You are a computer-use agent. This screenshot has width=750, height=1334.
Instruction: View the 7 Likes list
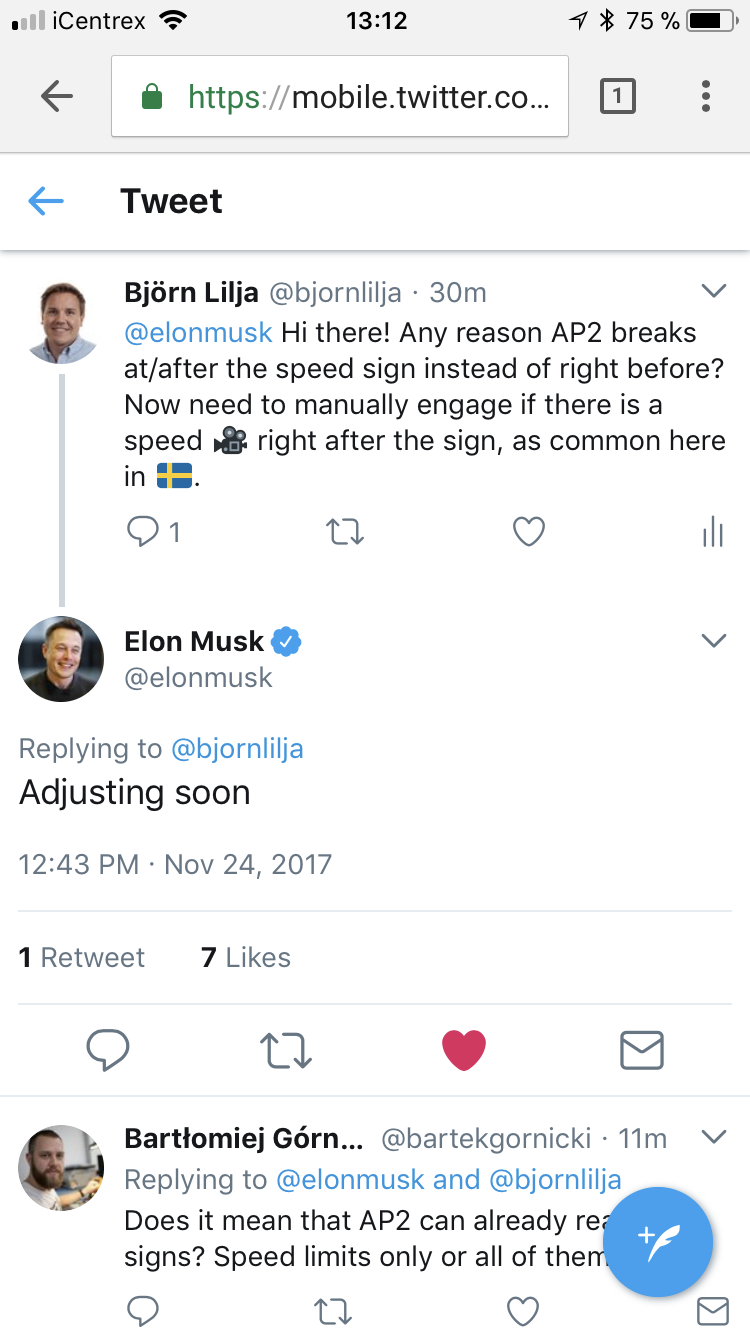[246, 957]
